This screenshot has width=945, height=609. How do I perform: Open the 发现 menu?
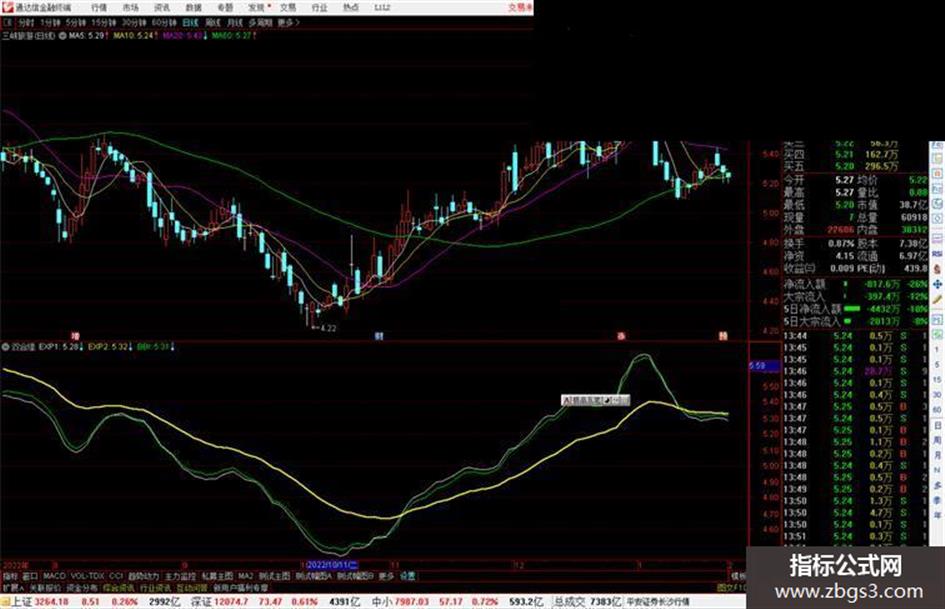(256, 7)
